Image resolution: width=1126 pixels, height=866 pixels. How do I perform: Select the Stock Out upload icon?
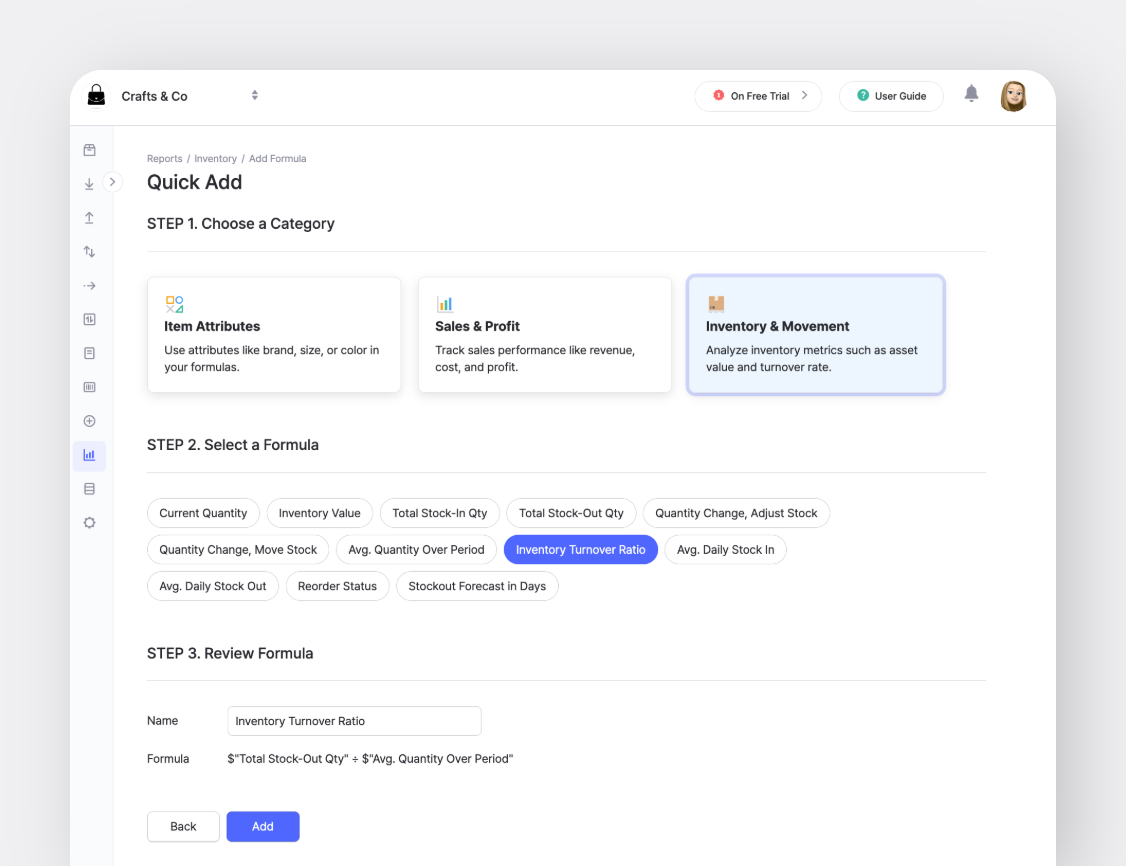point(89,217)
